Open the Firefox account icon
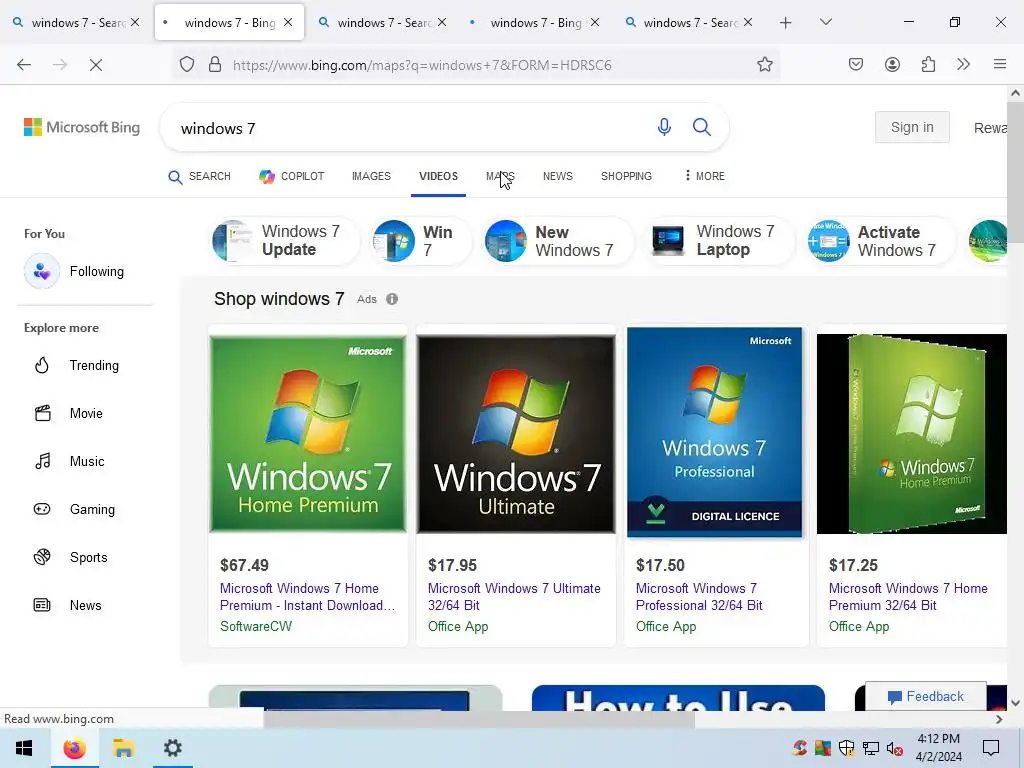This screenshot has width=1024, height=768. (x=892, y=65)
